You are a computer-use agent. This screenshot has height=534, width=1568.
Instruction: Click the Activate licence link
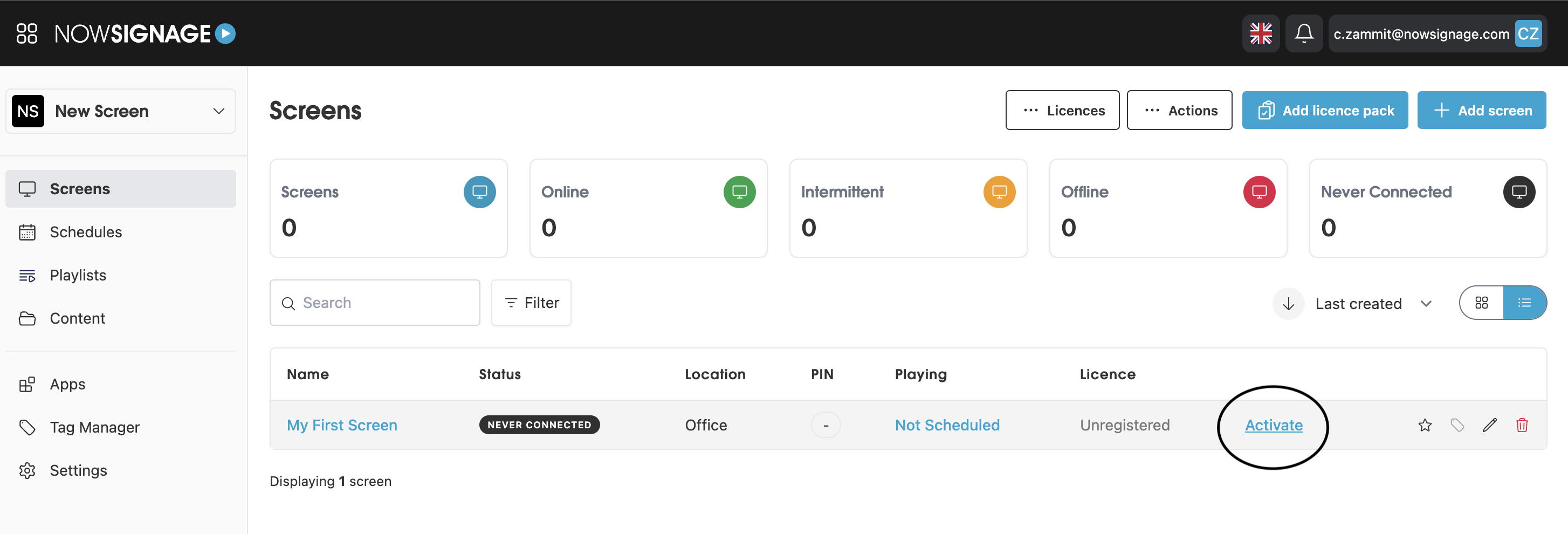tap(1274, 425)
